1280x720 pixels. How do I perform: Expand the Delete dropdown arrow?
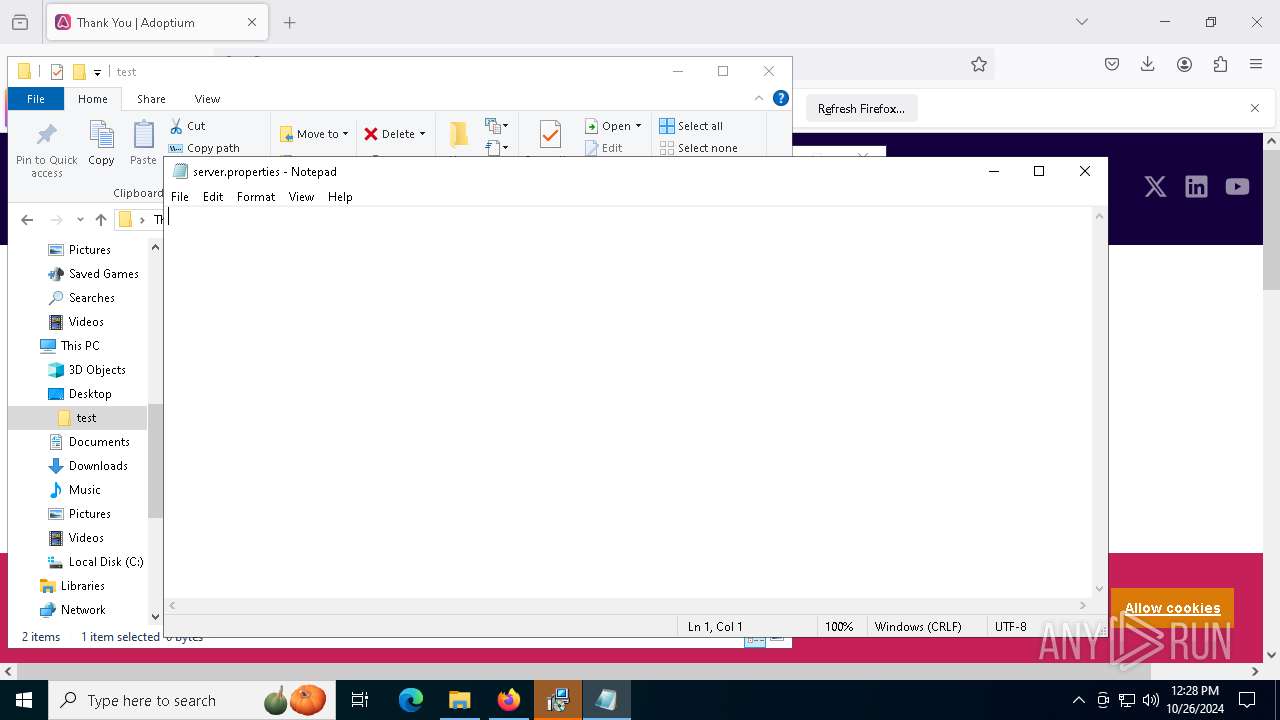point(422,134)
